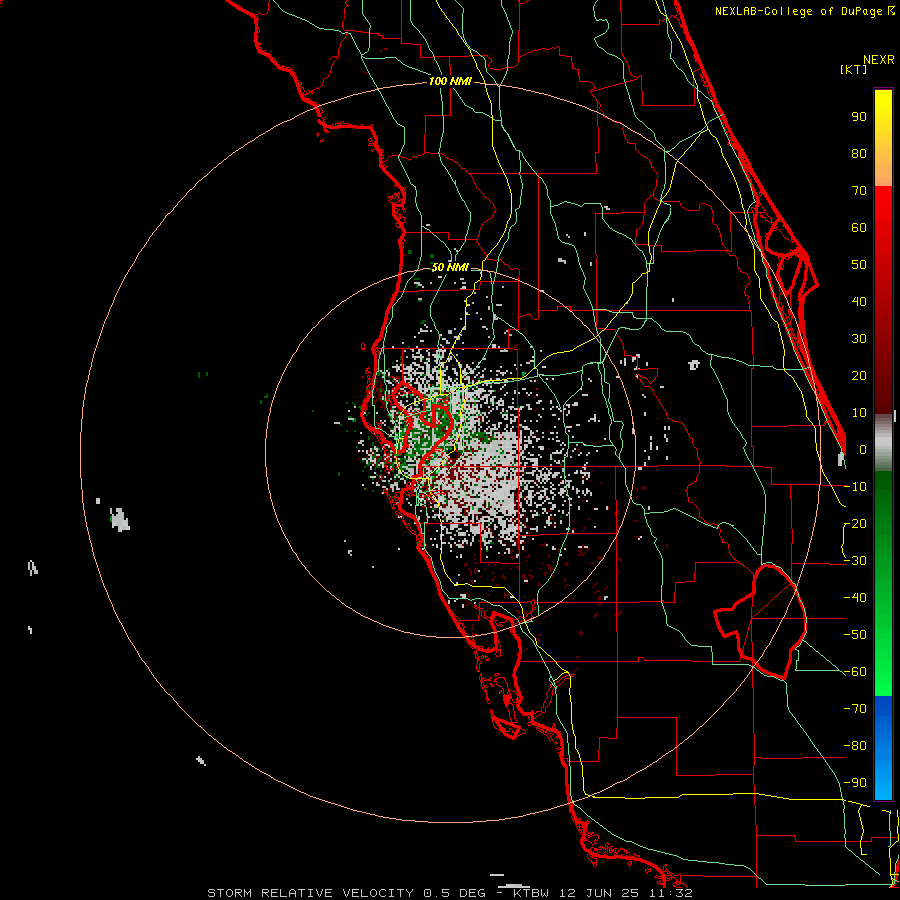Click the -20 knot scale label
This screenshot has width=900, height=900.
(x=855, y=523)
